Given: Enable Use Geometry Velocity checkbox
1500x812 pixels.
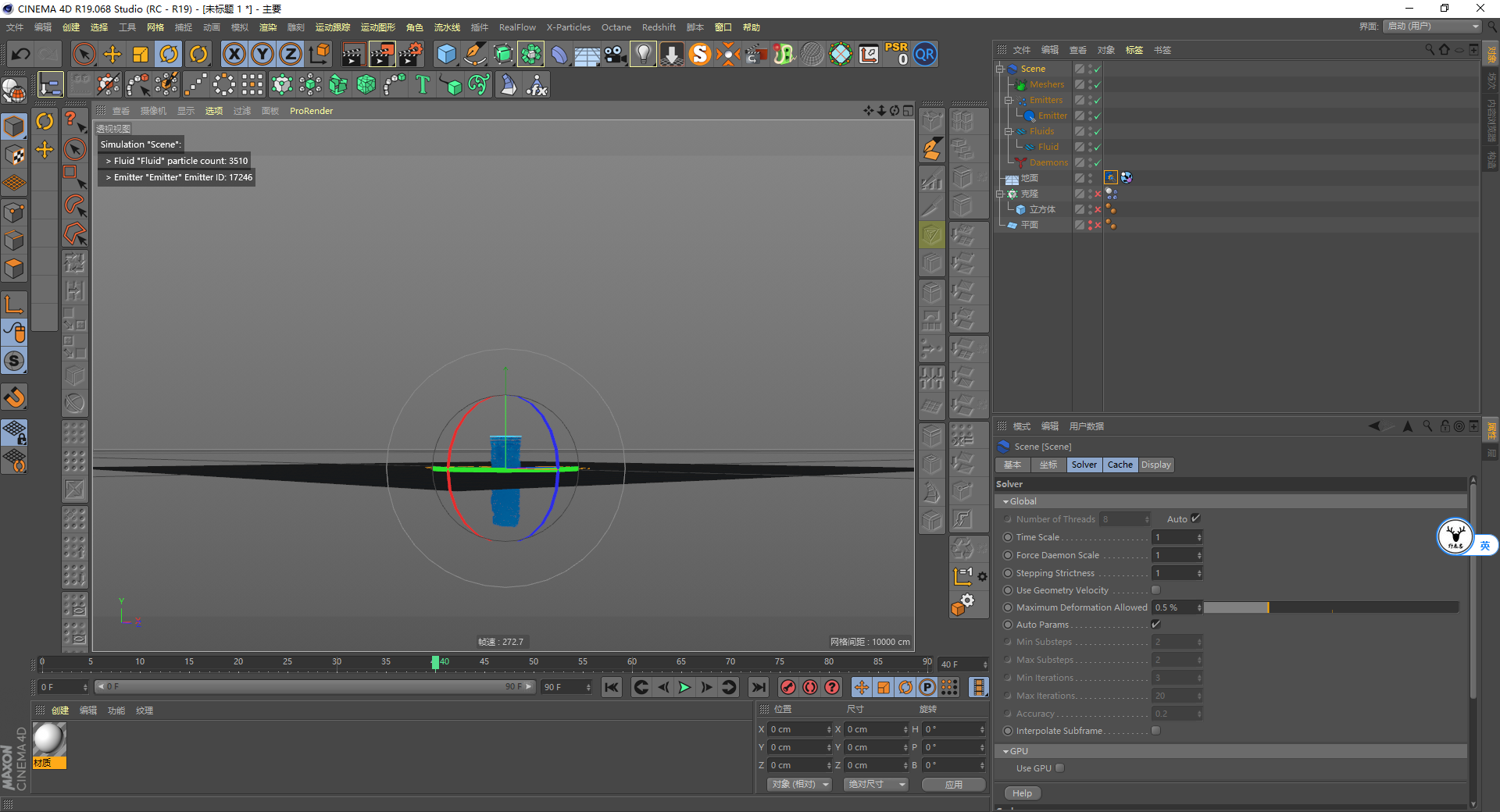Looking at the screenshot, I should [1155, 590].
